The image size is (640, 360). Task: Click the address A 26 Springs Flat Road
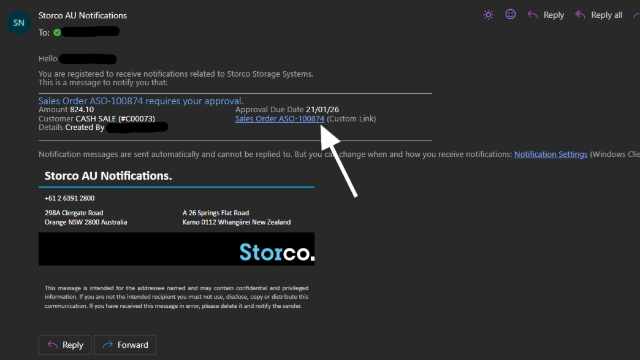(216, 213)
